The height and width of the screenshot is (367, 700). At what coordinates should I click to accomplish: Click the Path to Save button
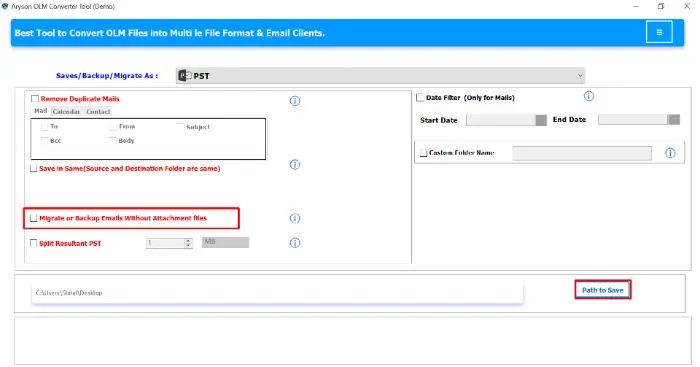pos(603,290)
